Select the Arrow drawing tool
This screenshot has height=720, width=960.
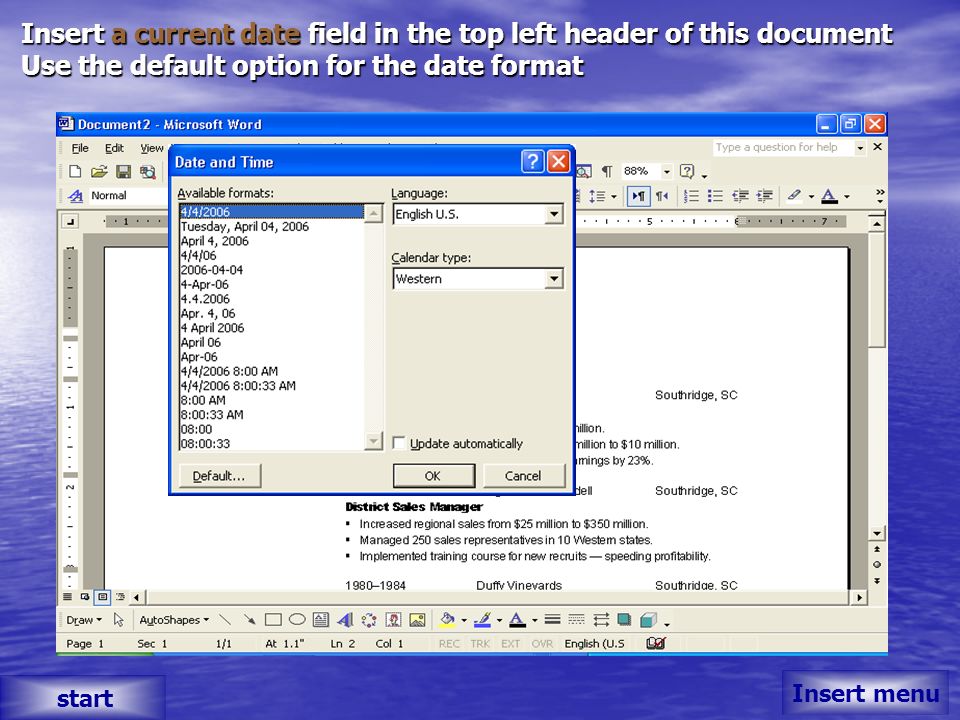tap(249, 620)
